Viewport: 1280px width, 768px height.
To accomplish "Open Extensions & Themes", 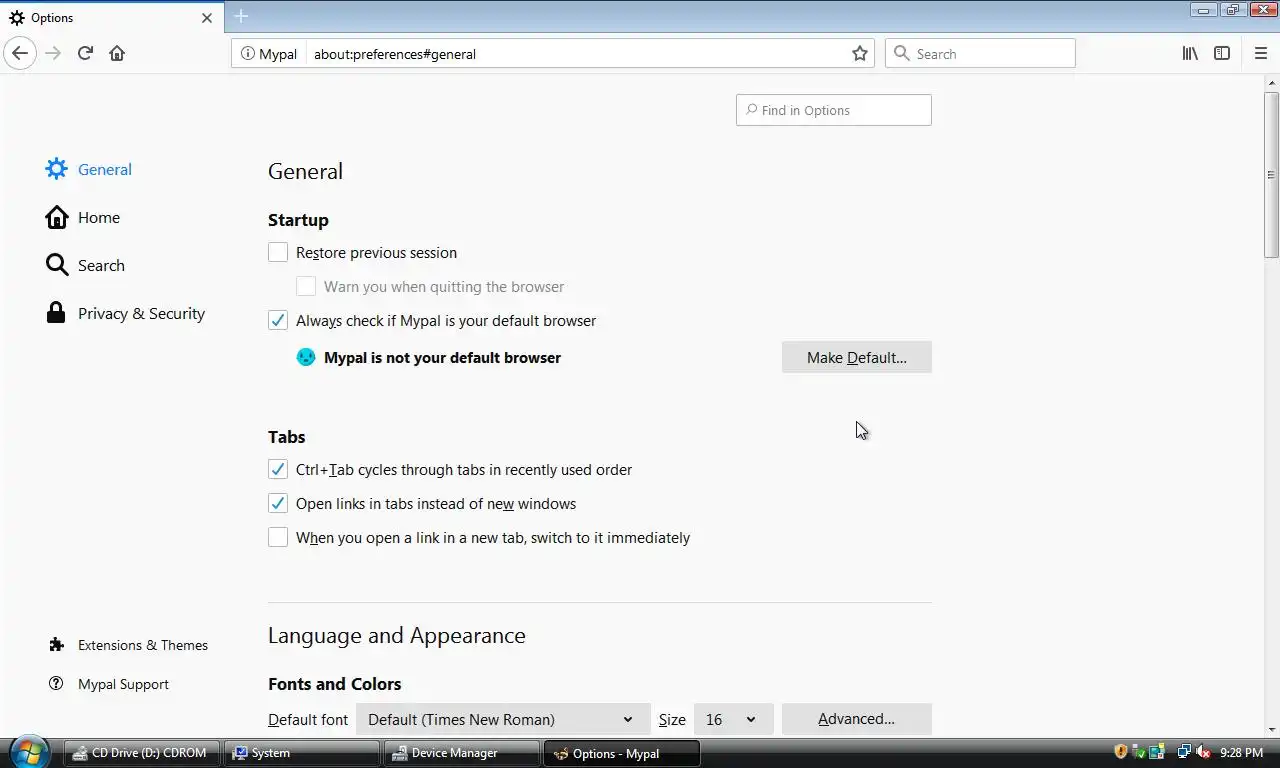I will [128, 645].
